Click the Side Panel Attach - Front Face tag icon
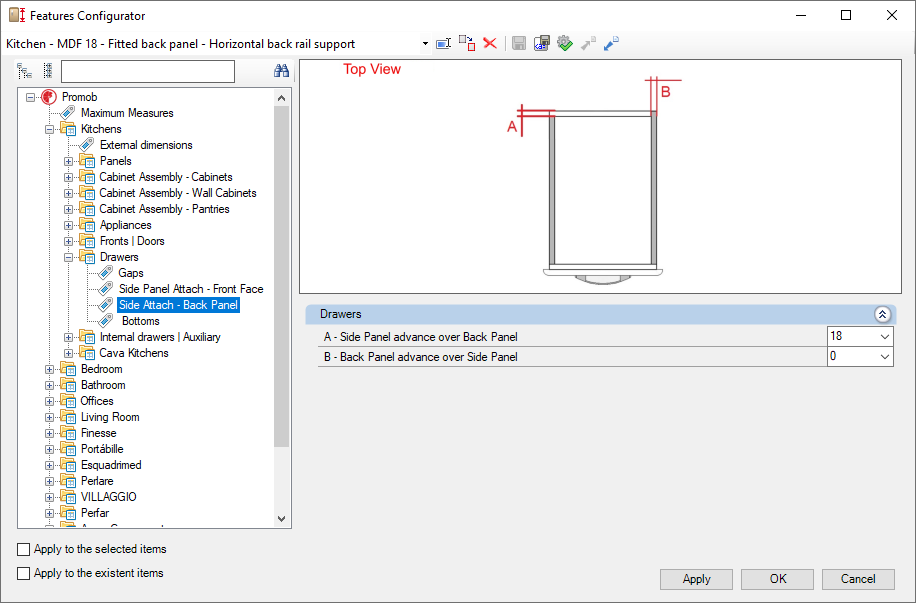This screenshot has height=603, width=916. [x=106, y=289]
